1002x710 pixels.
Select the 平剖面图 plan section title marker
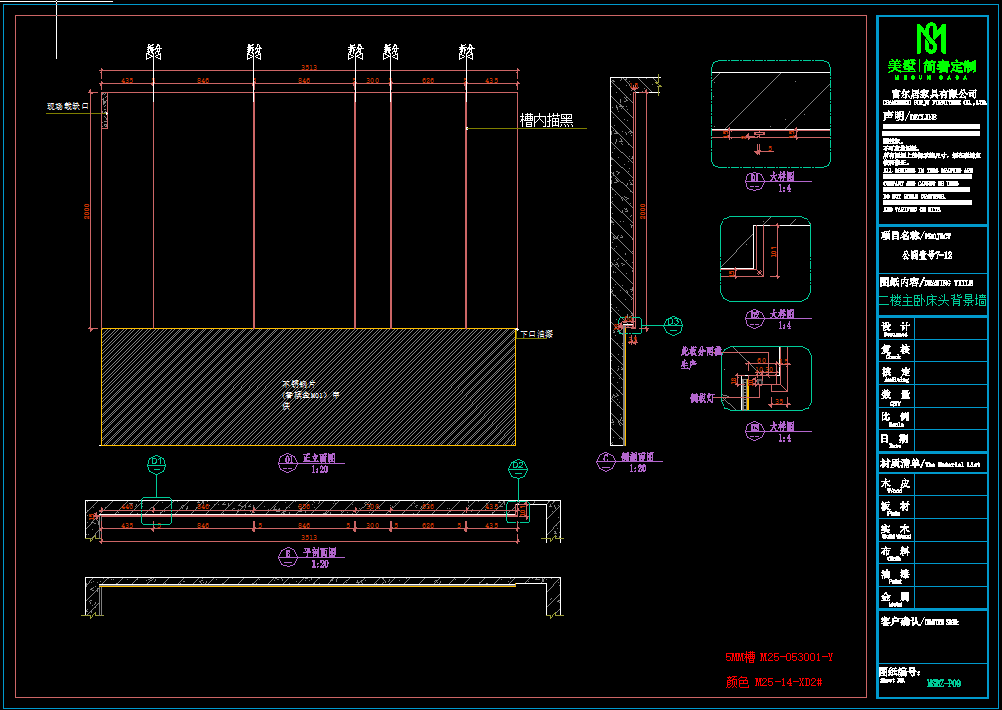pyautogui.click(x=287, y=552)
